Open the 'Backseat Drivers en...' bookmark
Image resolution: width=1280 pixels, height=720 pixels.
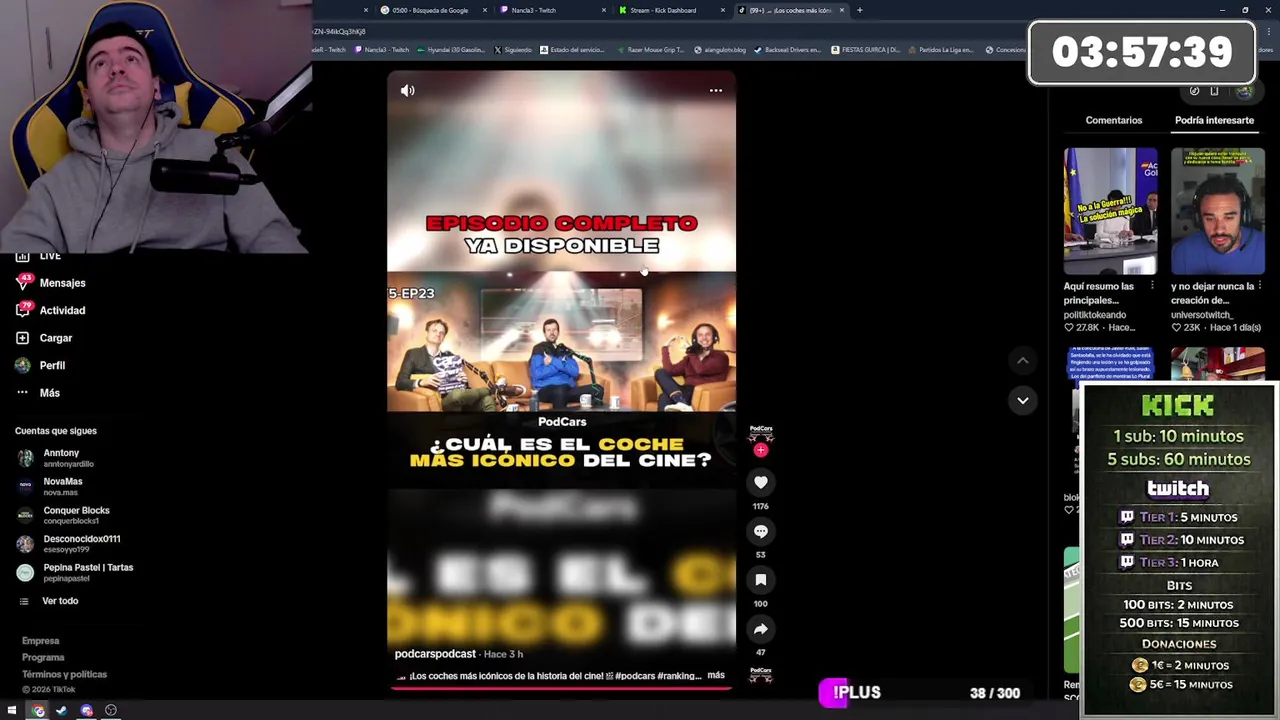click(x=787, y=49)
